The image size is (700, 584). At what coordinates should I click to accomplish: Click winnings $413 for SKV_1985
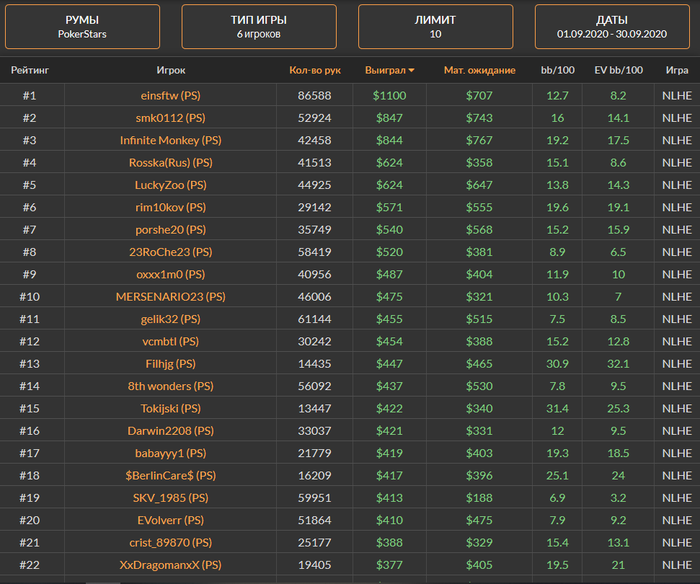[390, 497]
